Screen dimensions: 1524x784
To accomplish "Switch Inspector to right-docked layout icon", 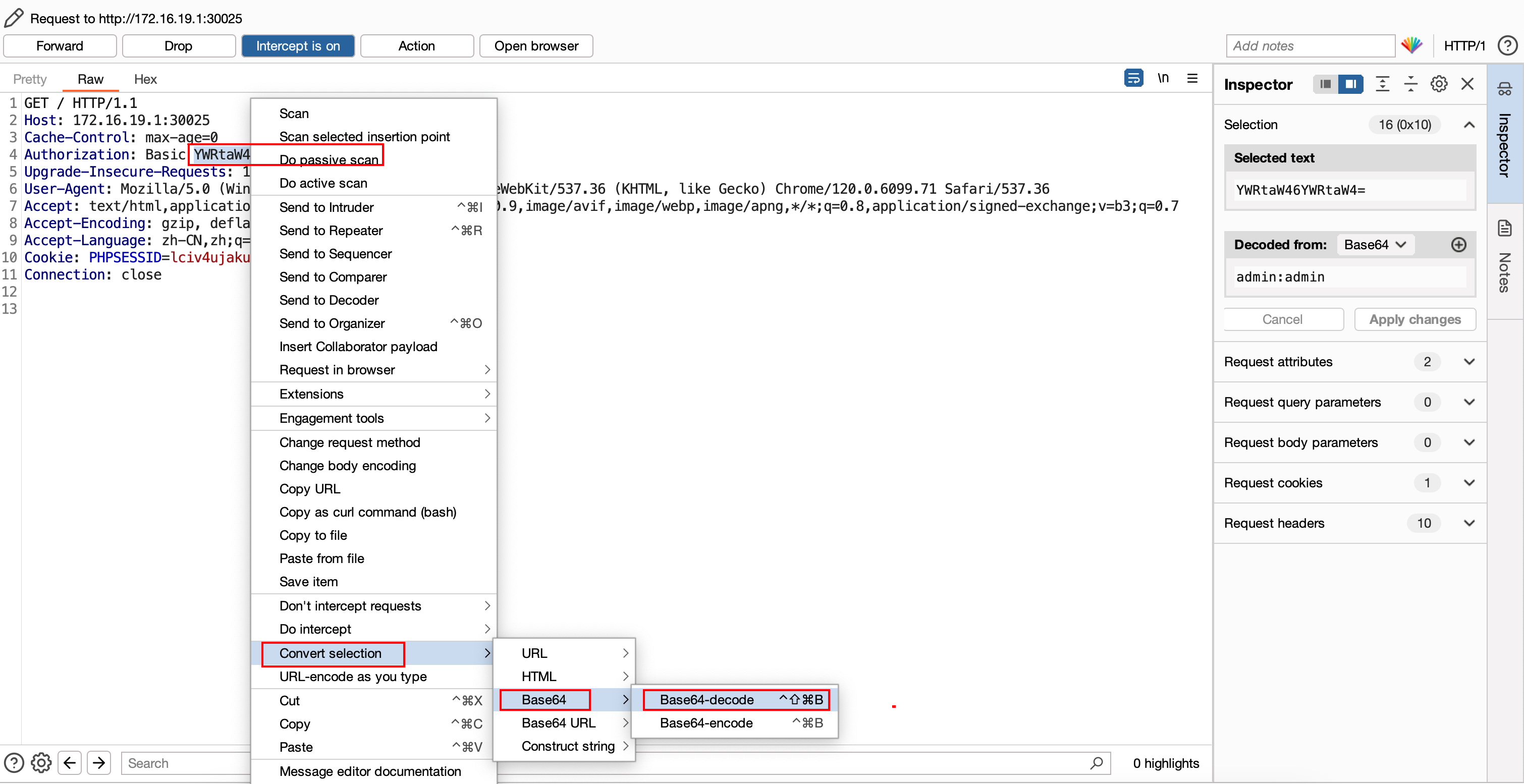I will coord(1350,84).
